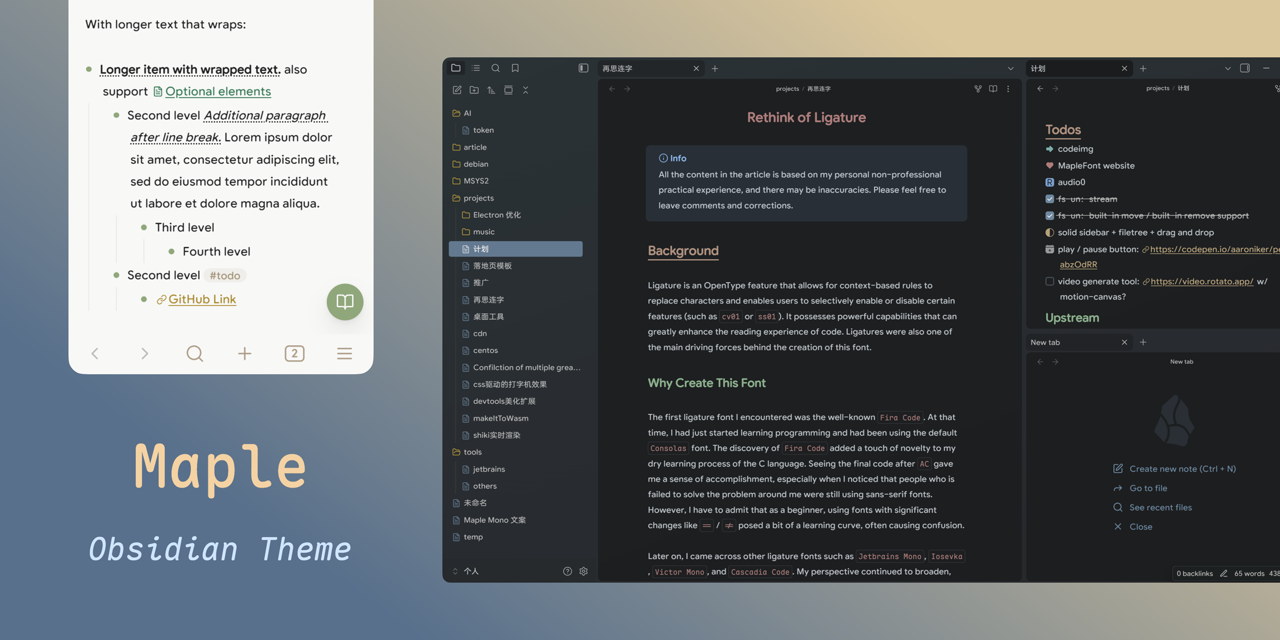Click projects breadcrumb in main pane

(x=787, y=89)
